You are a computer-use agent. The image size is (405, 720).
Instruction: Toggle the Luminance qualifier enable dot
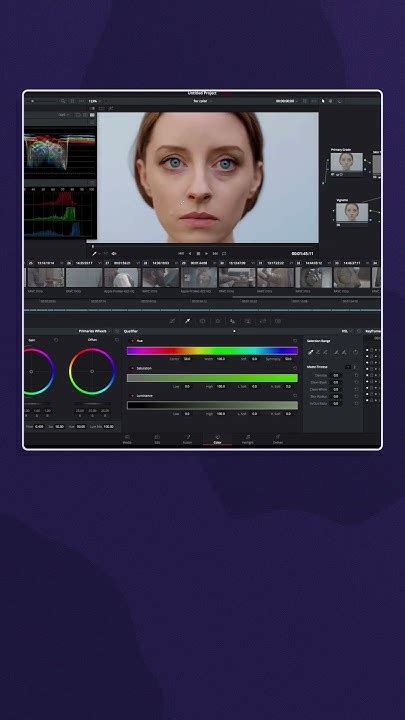pyautogui.click(x=133, y=395)
